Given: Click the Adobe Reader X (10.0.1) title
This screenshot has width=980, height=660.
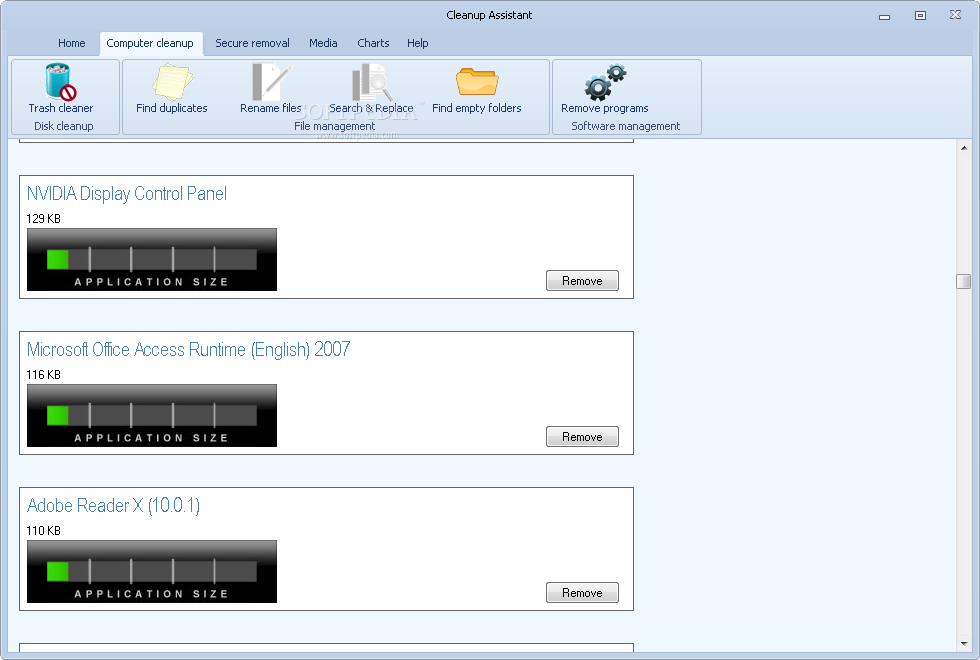Looking at the screenshot, I should (x=113, y=505).
